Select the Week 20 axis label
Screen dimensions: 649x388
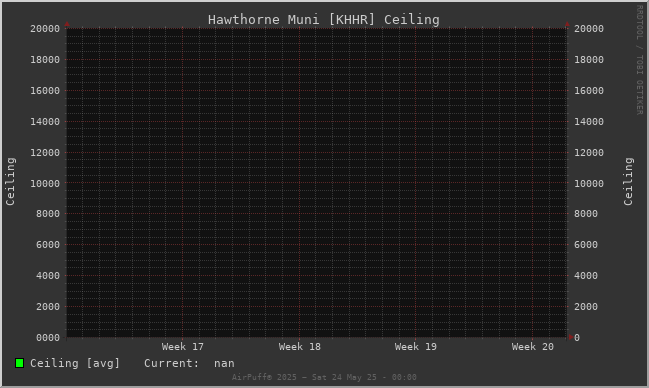click(533, 347)
